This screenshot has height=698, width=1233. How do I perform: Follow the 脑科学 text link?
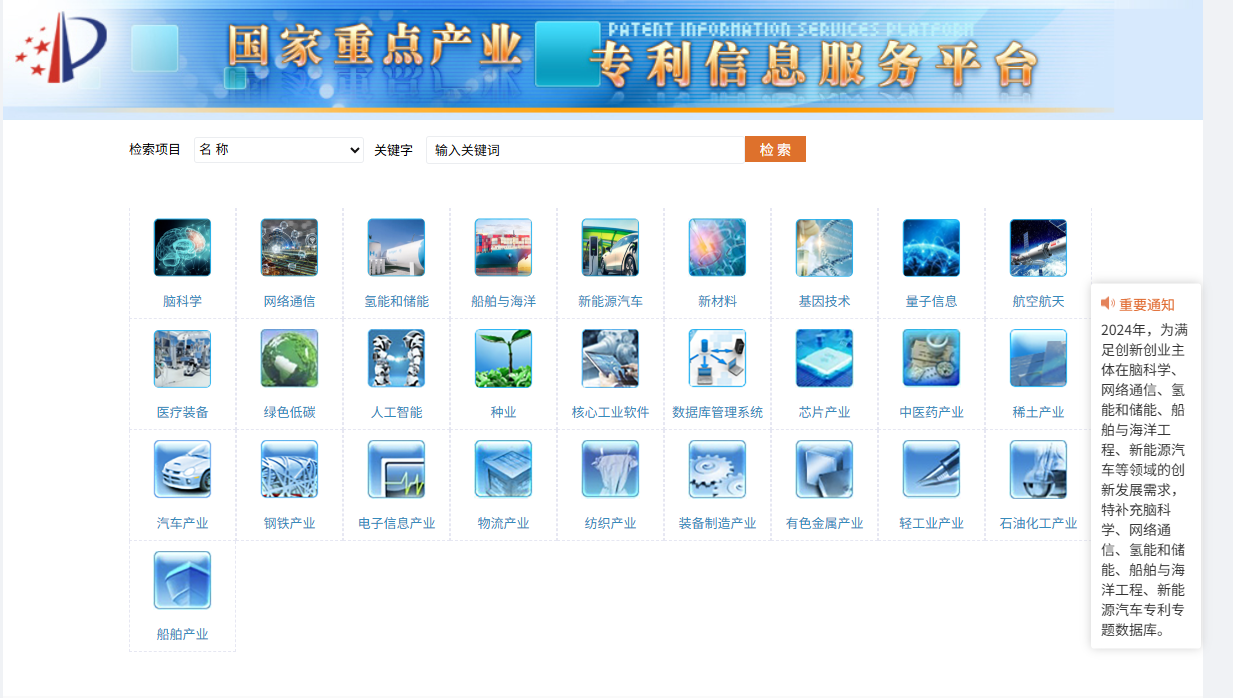182,301
